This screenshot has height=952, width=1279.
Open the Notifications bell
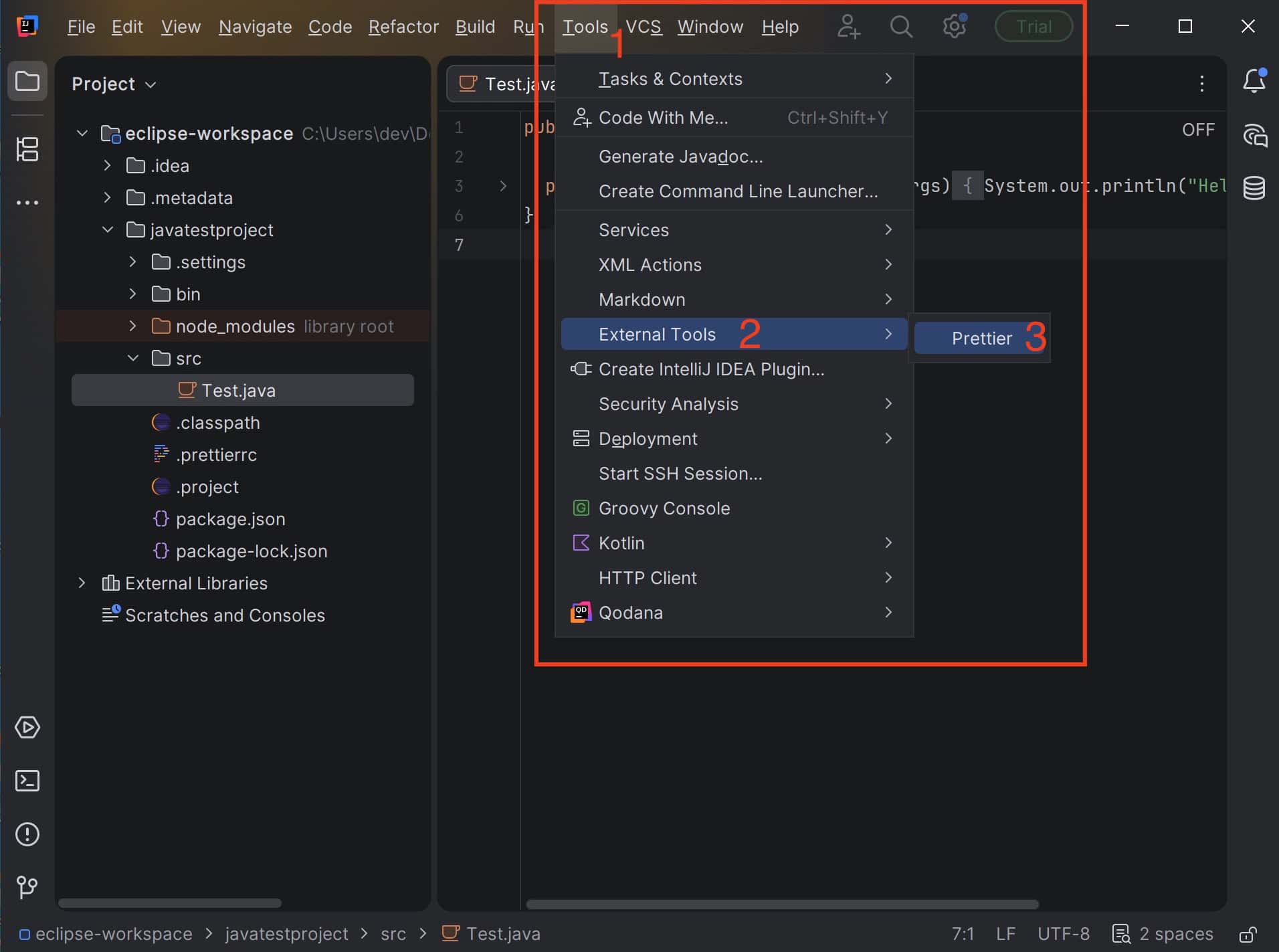point(1255,81)
